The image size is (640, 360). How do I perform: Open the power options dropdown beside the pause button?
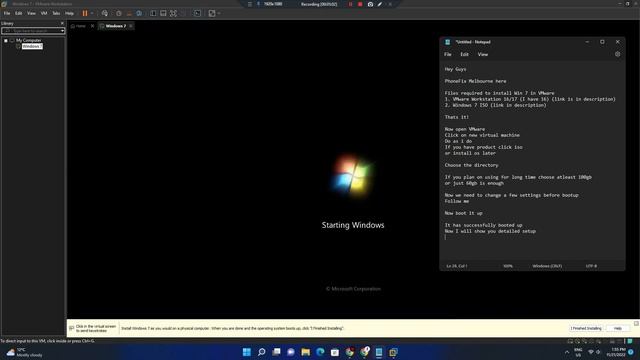tap(92, 13)
